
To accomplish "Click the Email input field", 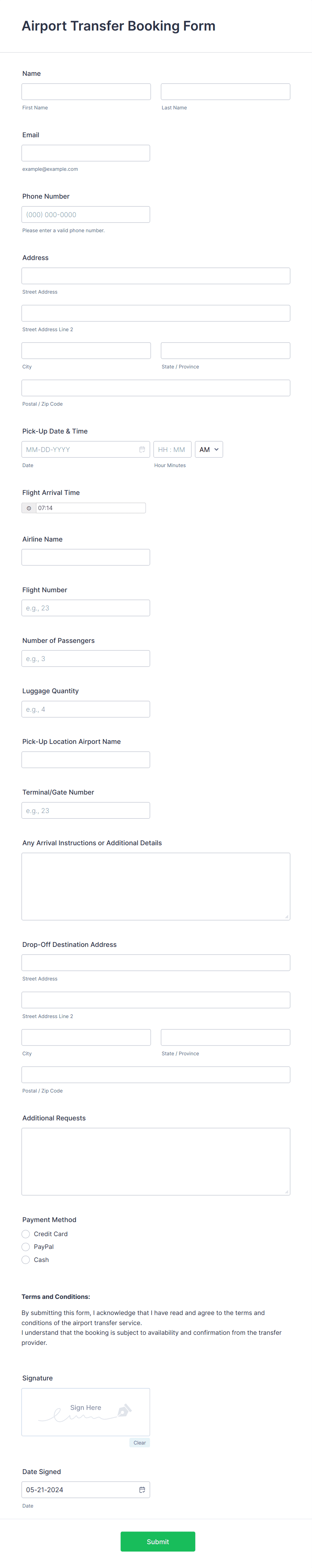I will tap(86, 153).
